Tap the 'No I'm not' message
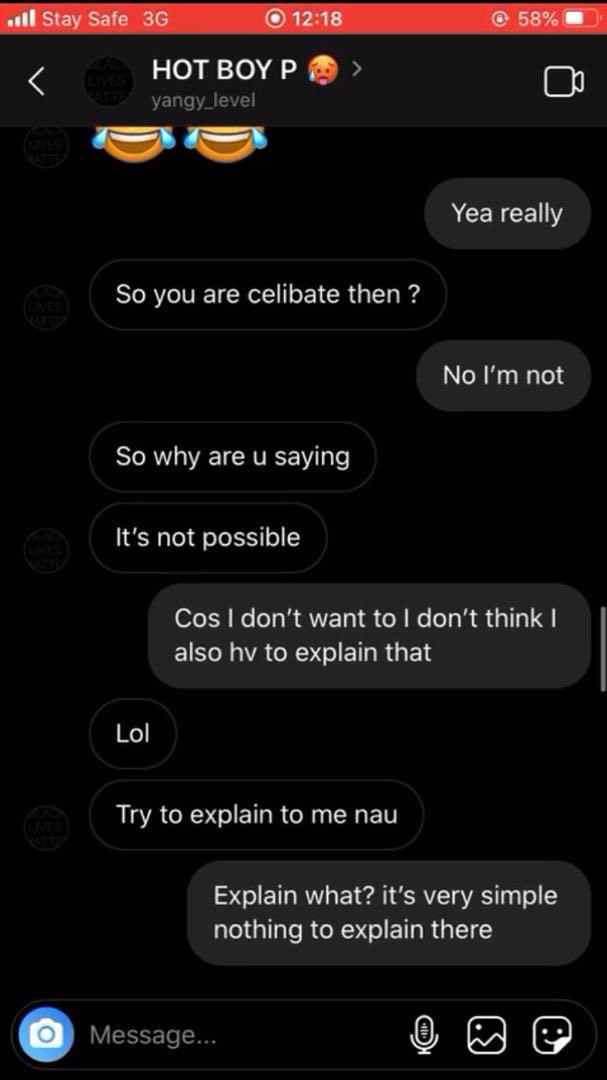The width and height of the screenshot is (607, 1080). pos(503,375)
